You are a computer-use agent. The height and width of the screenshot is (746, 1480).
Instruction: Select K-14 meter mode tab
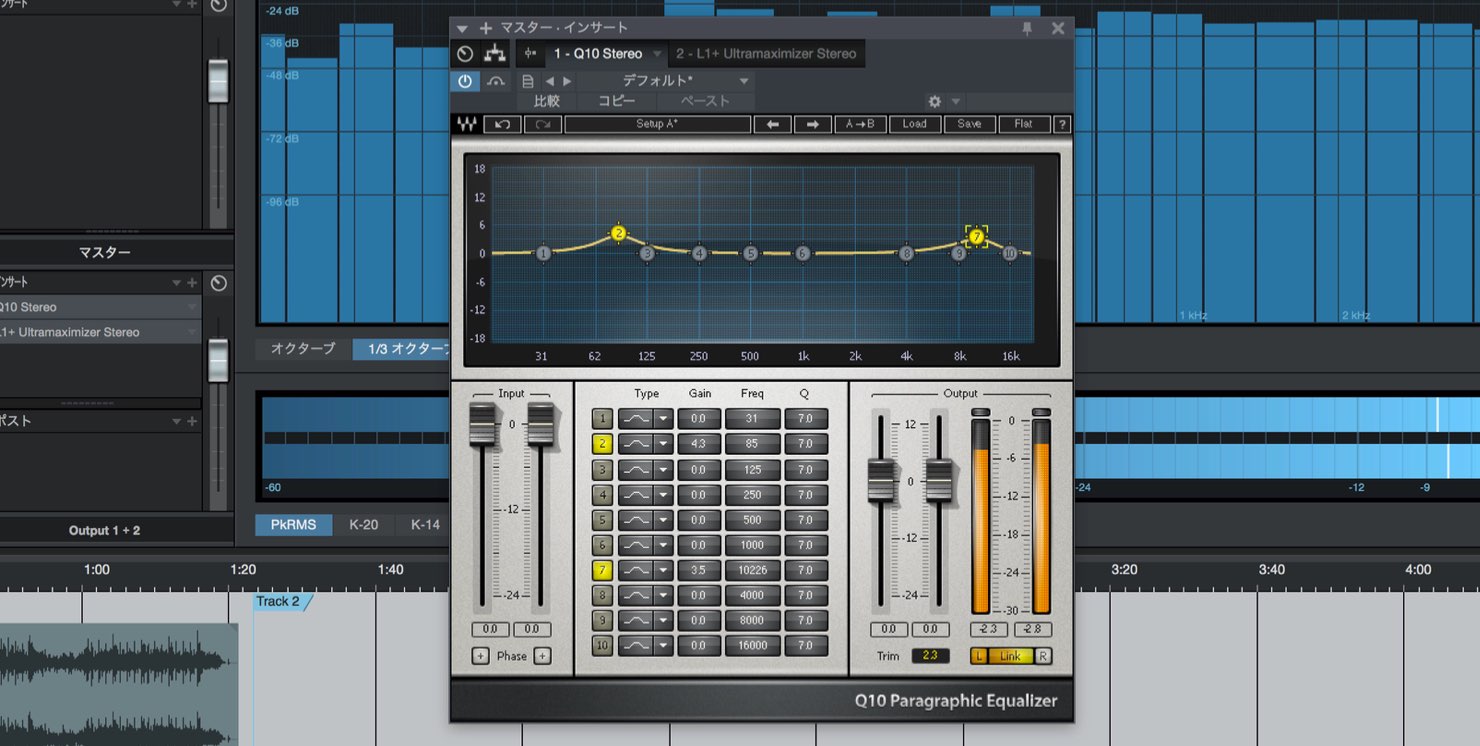tap(425, 524)
